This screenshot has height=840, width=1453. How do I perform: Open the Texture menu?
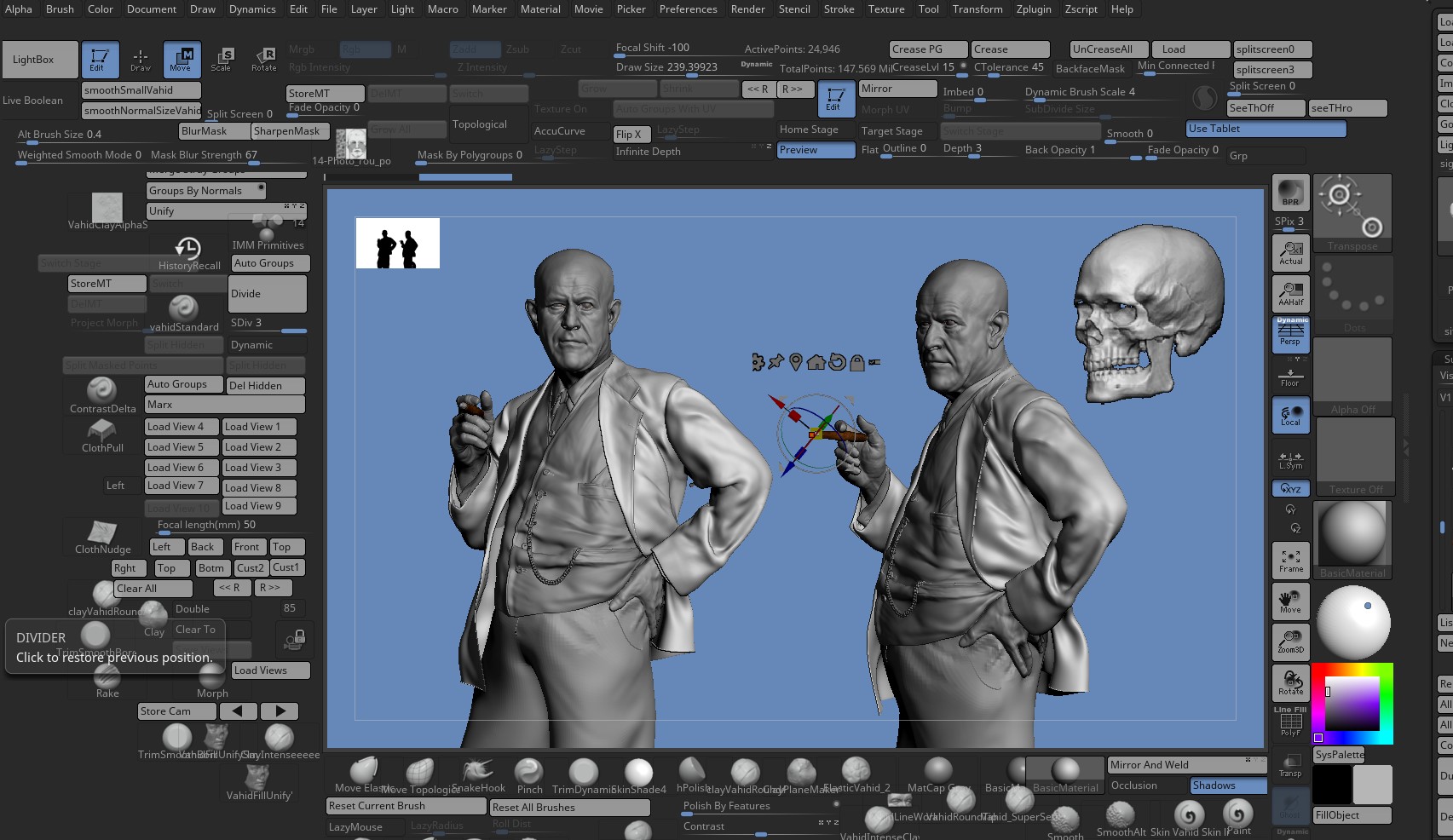tap(886, 9)
